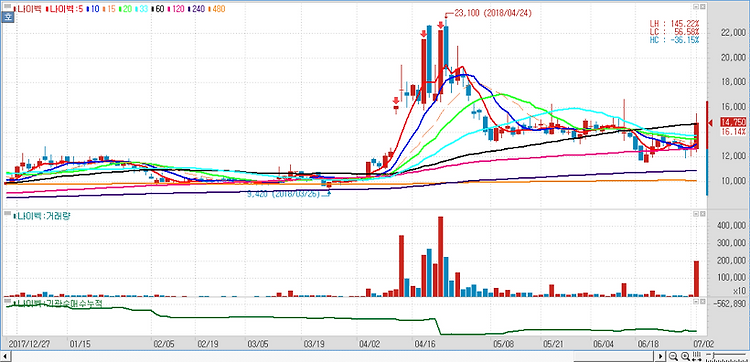Screen dimensions: 750x362
Task: Click the zoom slider at the bottom right
Action: [x=726, y=356]
